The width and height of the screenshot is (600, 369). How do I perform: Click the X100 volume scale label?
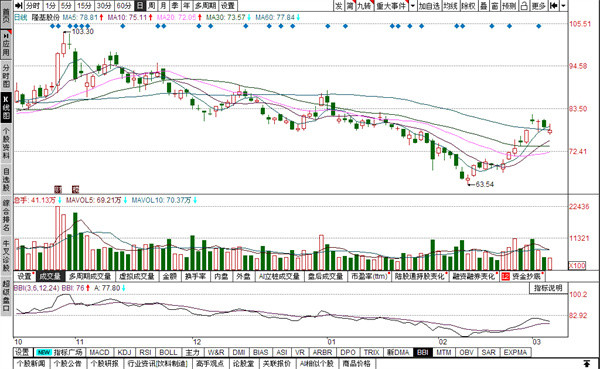click(577, 266)
